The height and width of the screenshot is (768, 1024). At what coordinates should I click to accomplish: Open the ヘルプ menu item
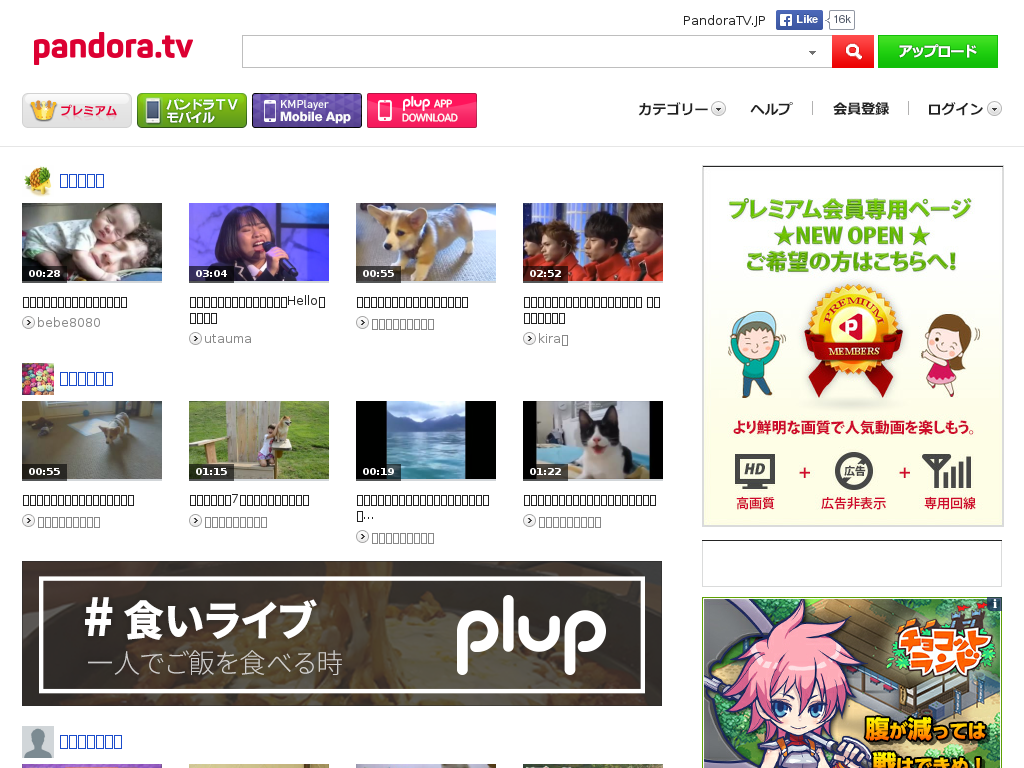pyautogui.click(x=771, y=109)
